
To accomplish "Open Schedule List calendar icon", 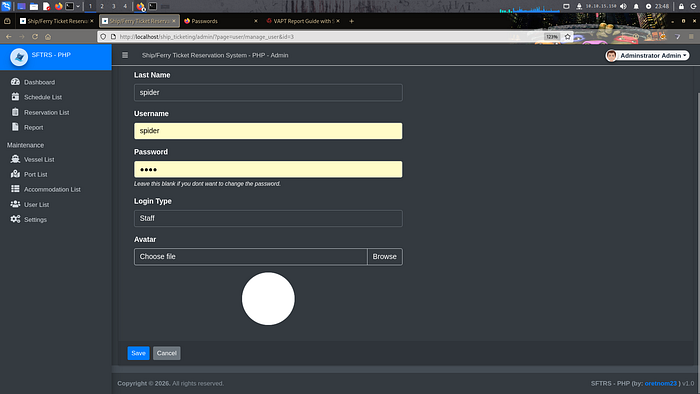I will (x=15, y=97).
